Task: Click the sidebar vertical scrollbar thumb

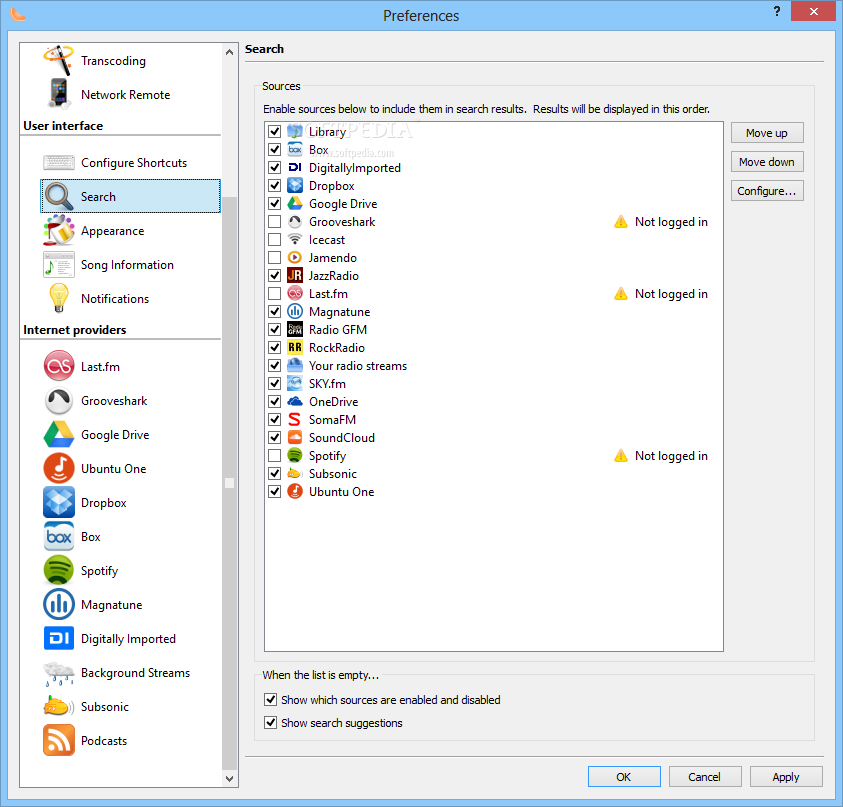Action: (x=230, y=483)
